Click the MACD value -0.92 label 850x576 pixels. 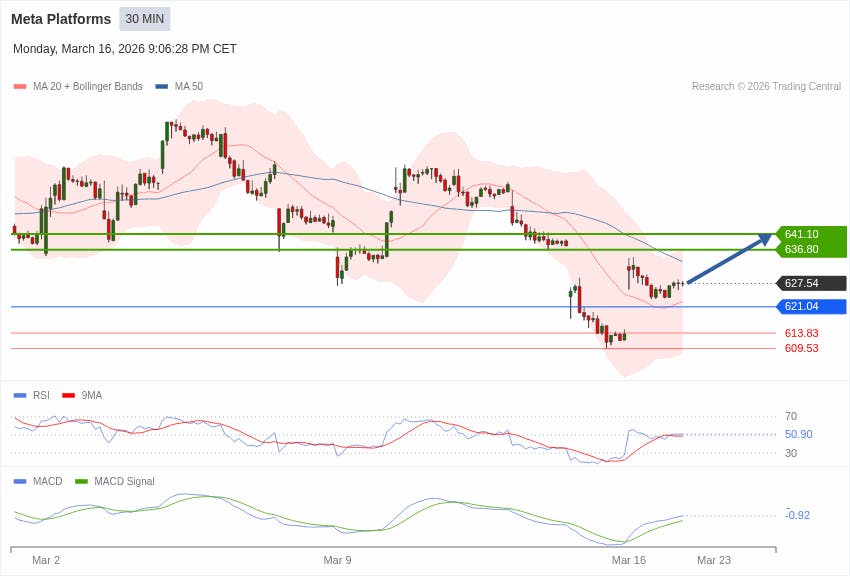pyautogui.click(x=797, y=515)
